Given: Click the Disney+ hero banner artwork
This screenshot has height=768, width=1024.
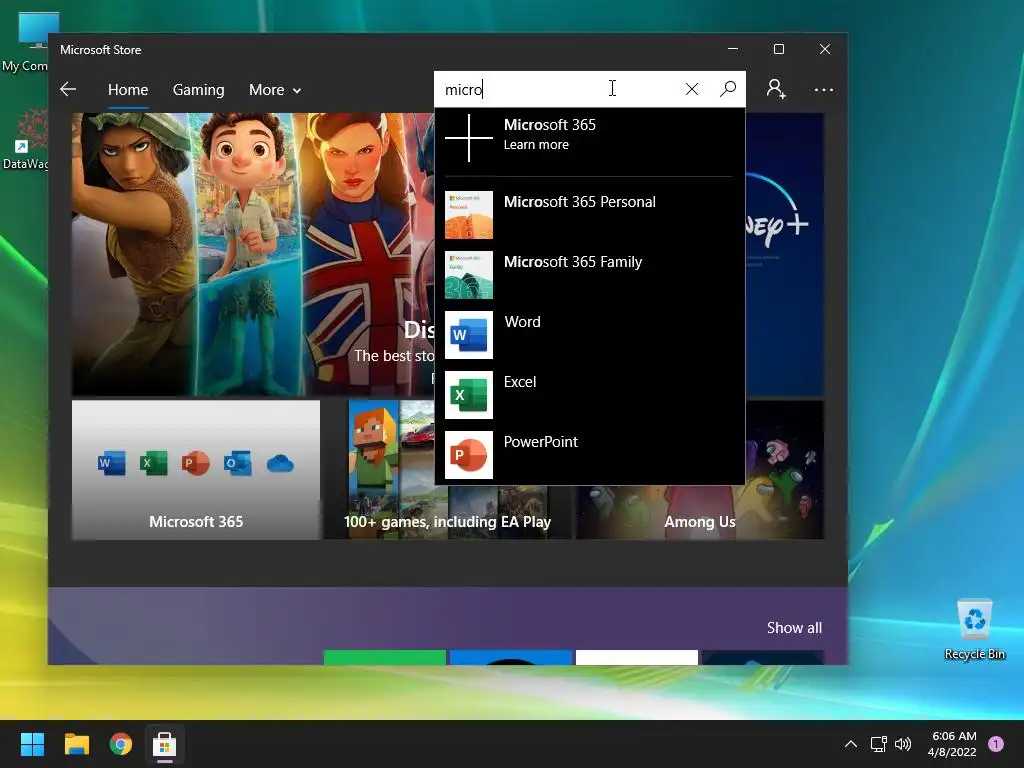Looking at the screenshot, I should pos(253,255).
